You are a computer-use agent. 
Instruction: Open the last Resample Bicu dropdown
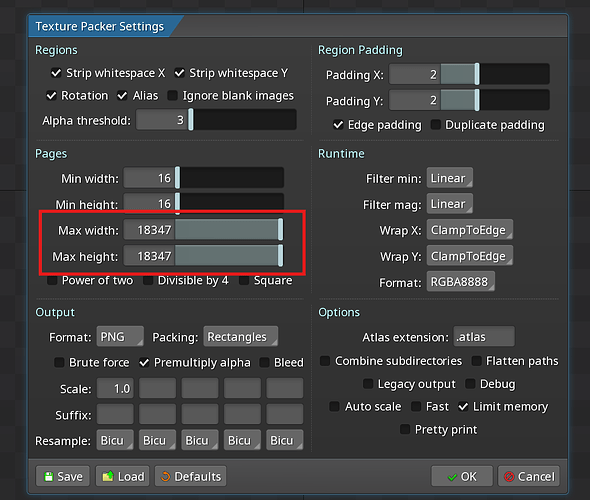tap(285, 440)
